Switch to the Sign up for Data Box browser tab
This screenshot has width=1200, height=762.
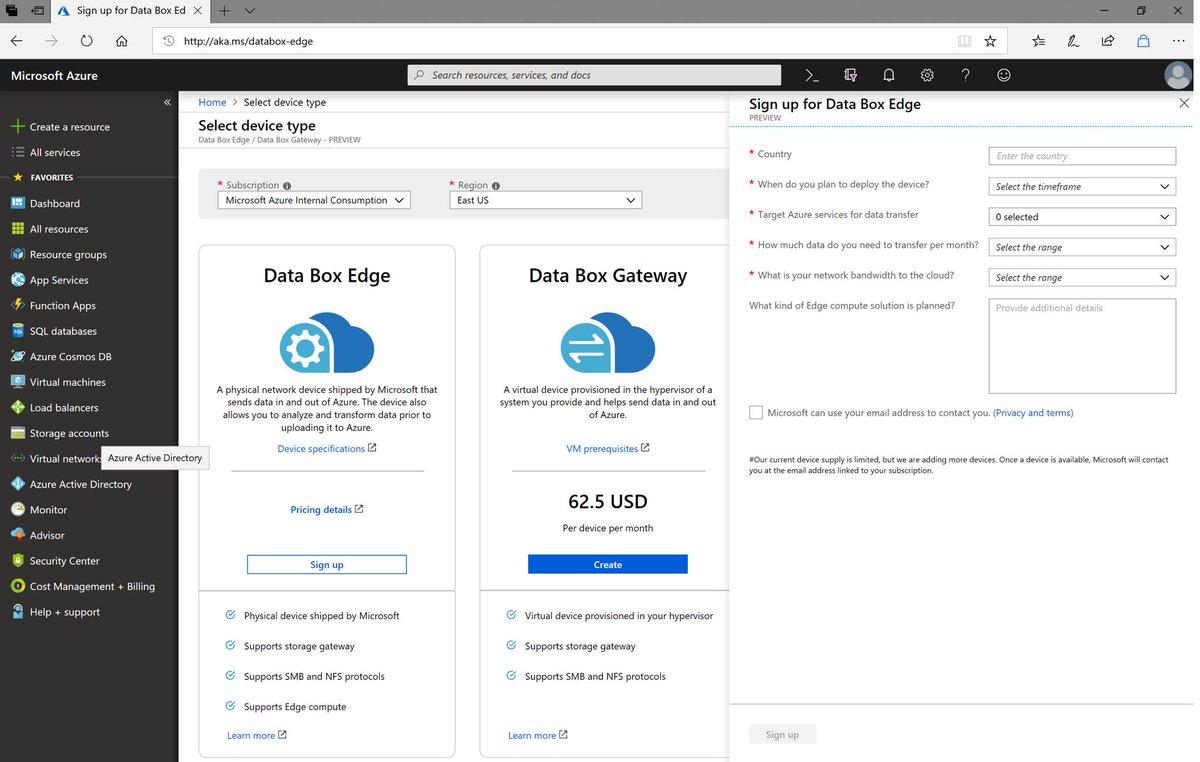[x=128, y=11]
